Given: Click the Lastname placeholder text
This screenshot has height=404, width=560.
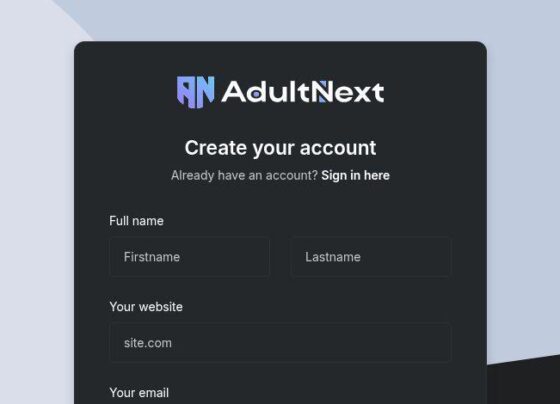Looking at the screenshot, I should [x=333, y=257].
